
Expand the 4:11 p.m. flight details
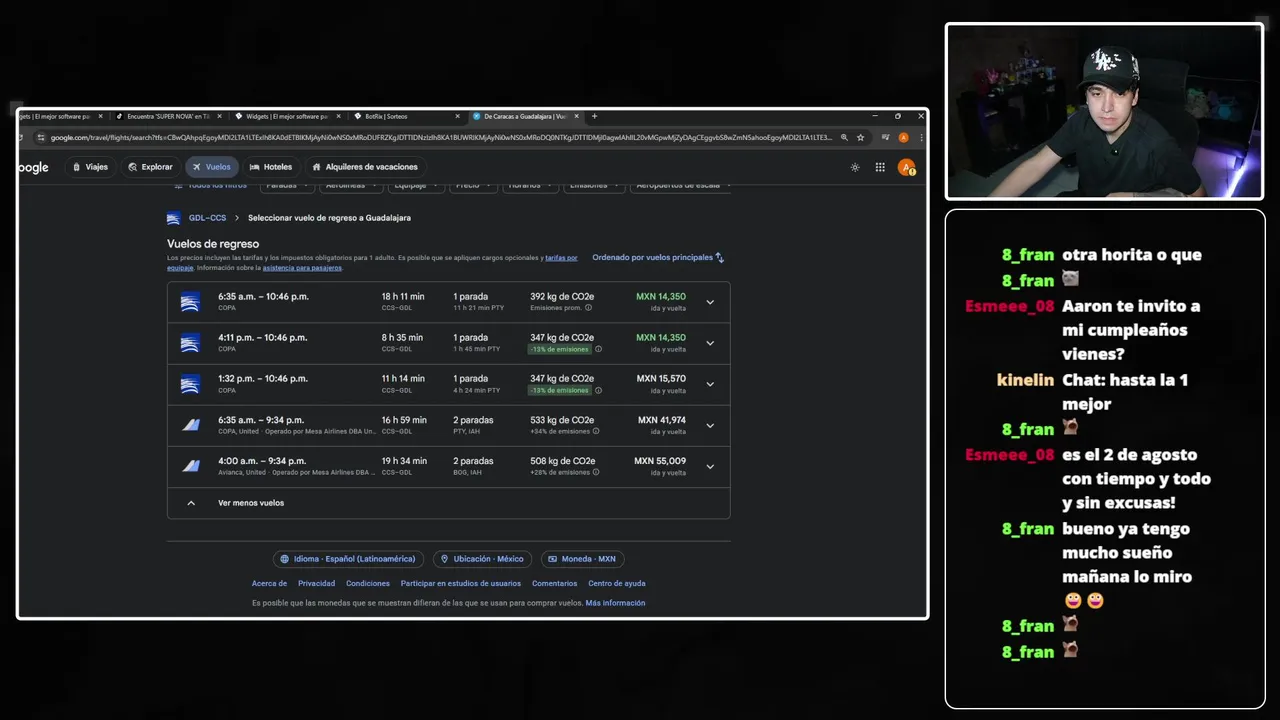point(710,343)
